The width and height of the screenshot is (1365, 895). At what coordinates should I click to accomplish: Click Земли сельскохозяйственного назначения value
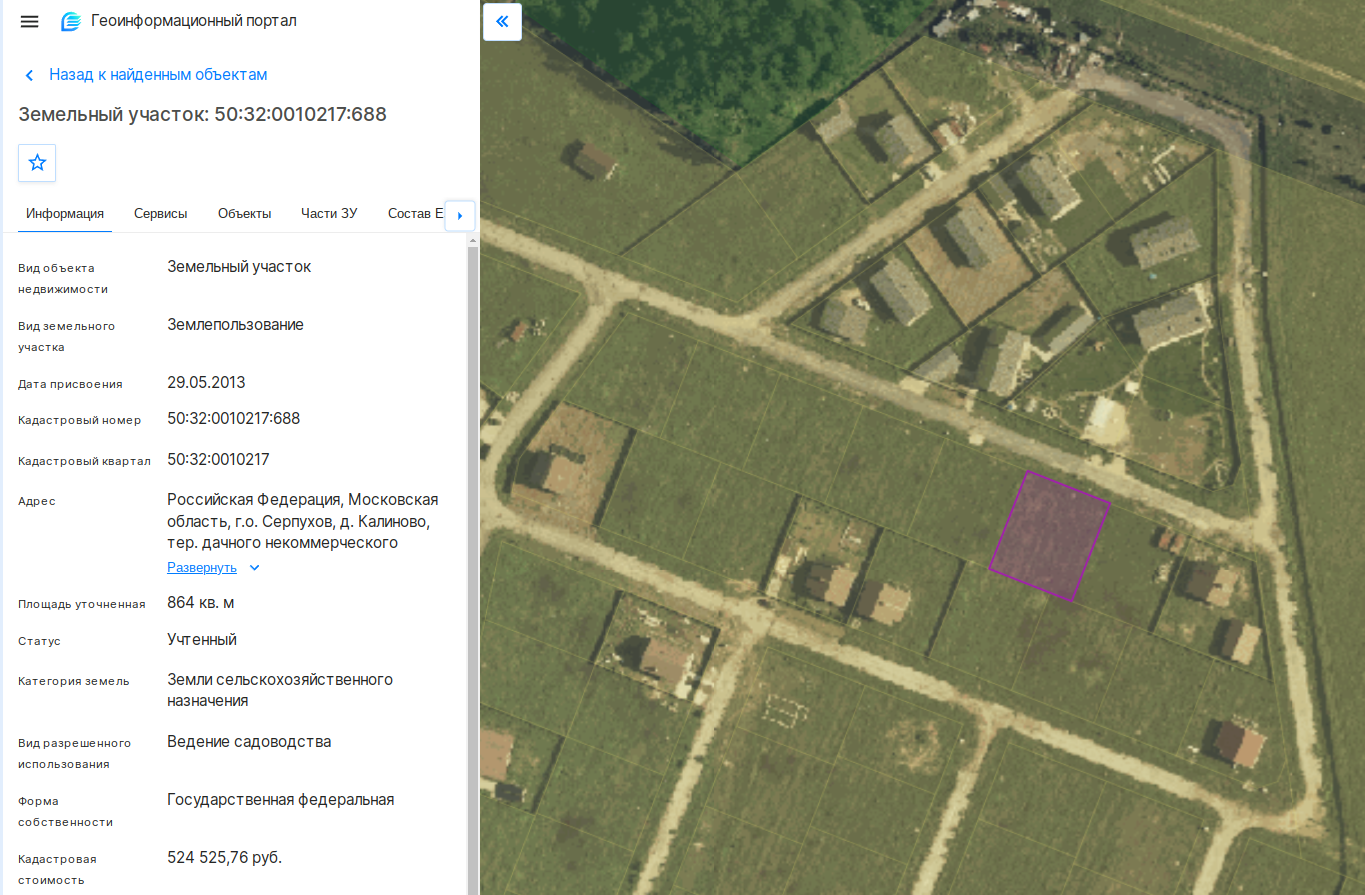tap(280, 690)
